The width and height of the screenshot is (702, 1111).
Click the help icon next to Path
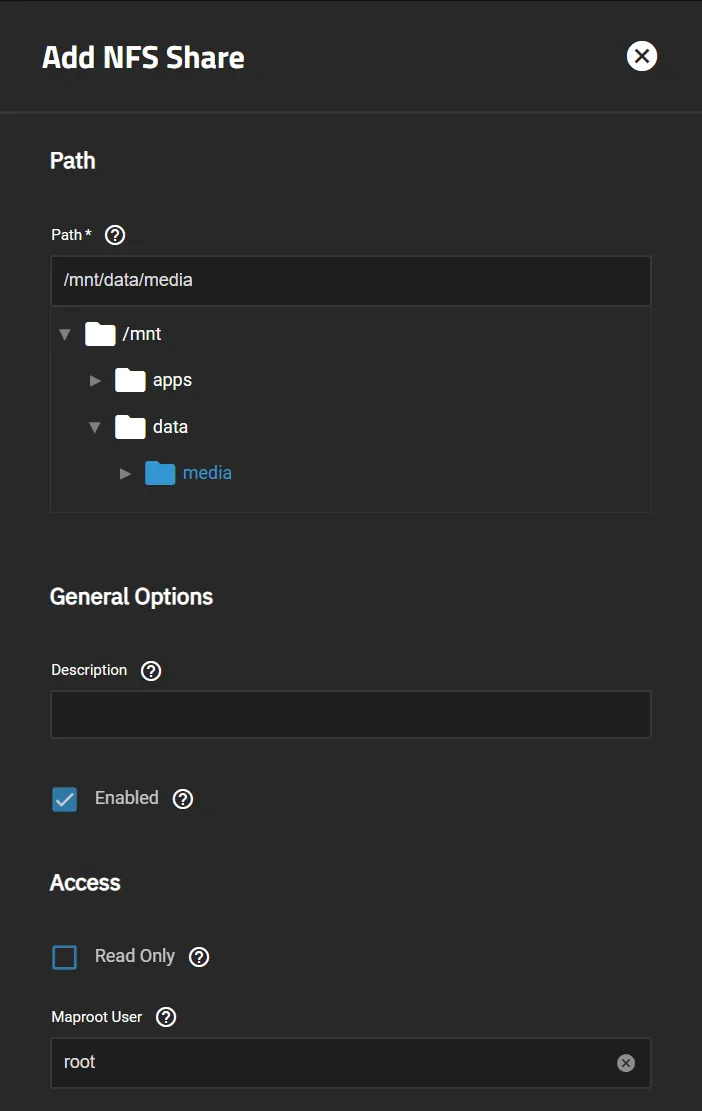(x=115, y=235)
